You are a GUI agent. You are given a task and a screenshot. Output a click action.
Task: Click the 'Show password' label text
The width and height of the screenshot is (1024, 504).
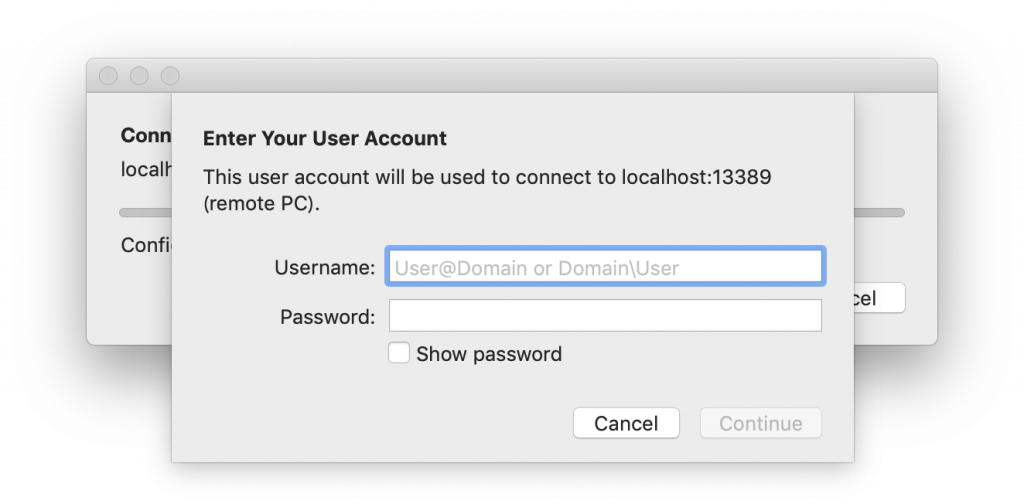pyautogui.click(x=489, y=354)
